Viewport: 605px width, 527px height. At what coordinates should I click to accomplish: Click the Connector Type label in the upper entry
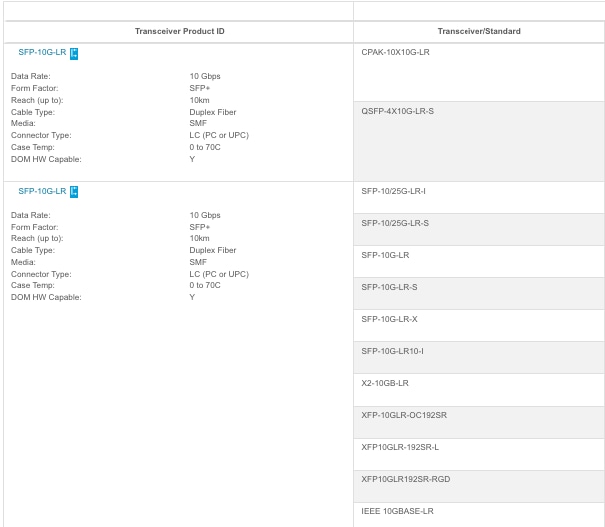(41, 135)
